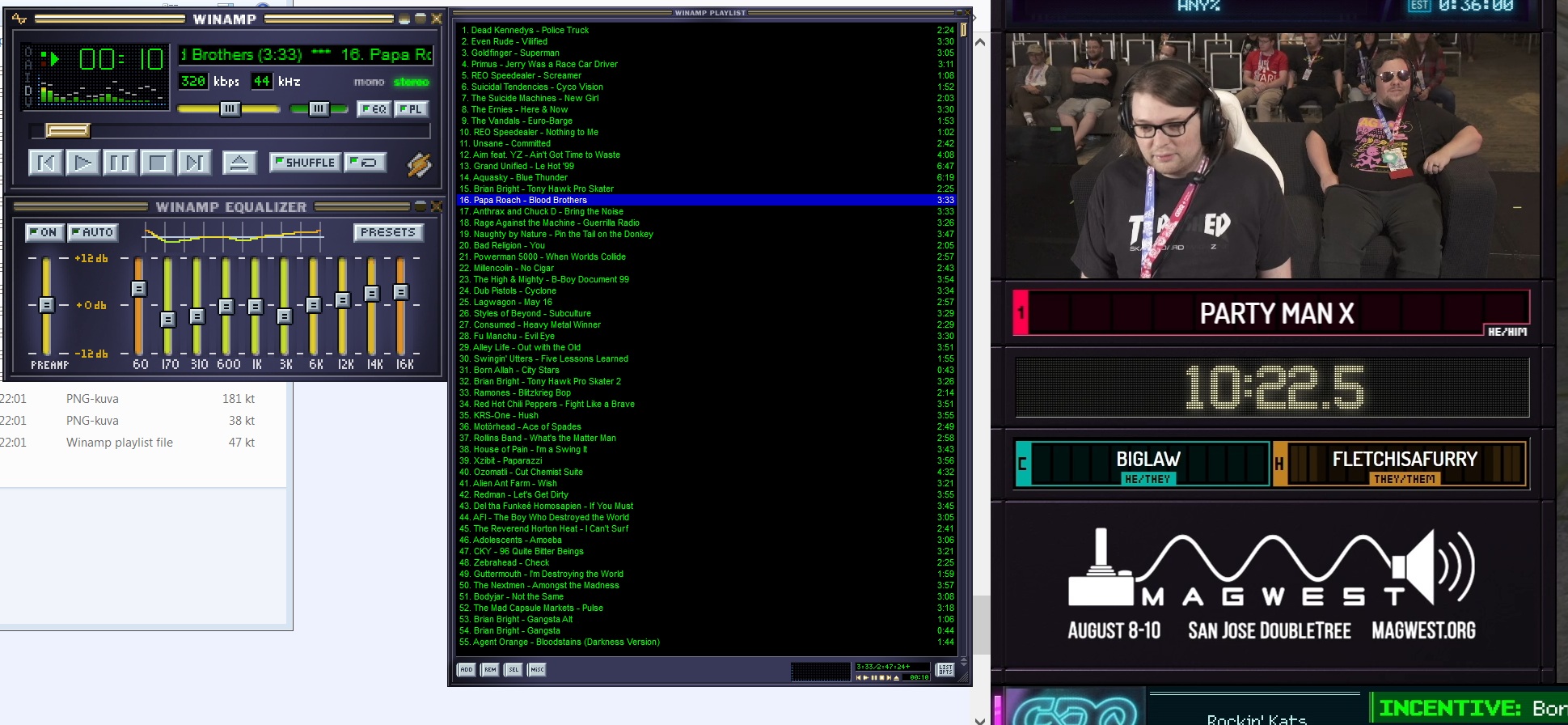Pause the current song in Winamp

[120, 163]
